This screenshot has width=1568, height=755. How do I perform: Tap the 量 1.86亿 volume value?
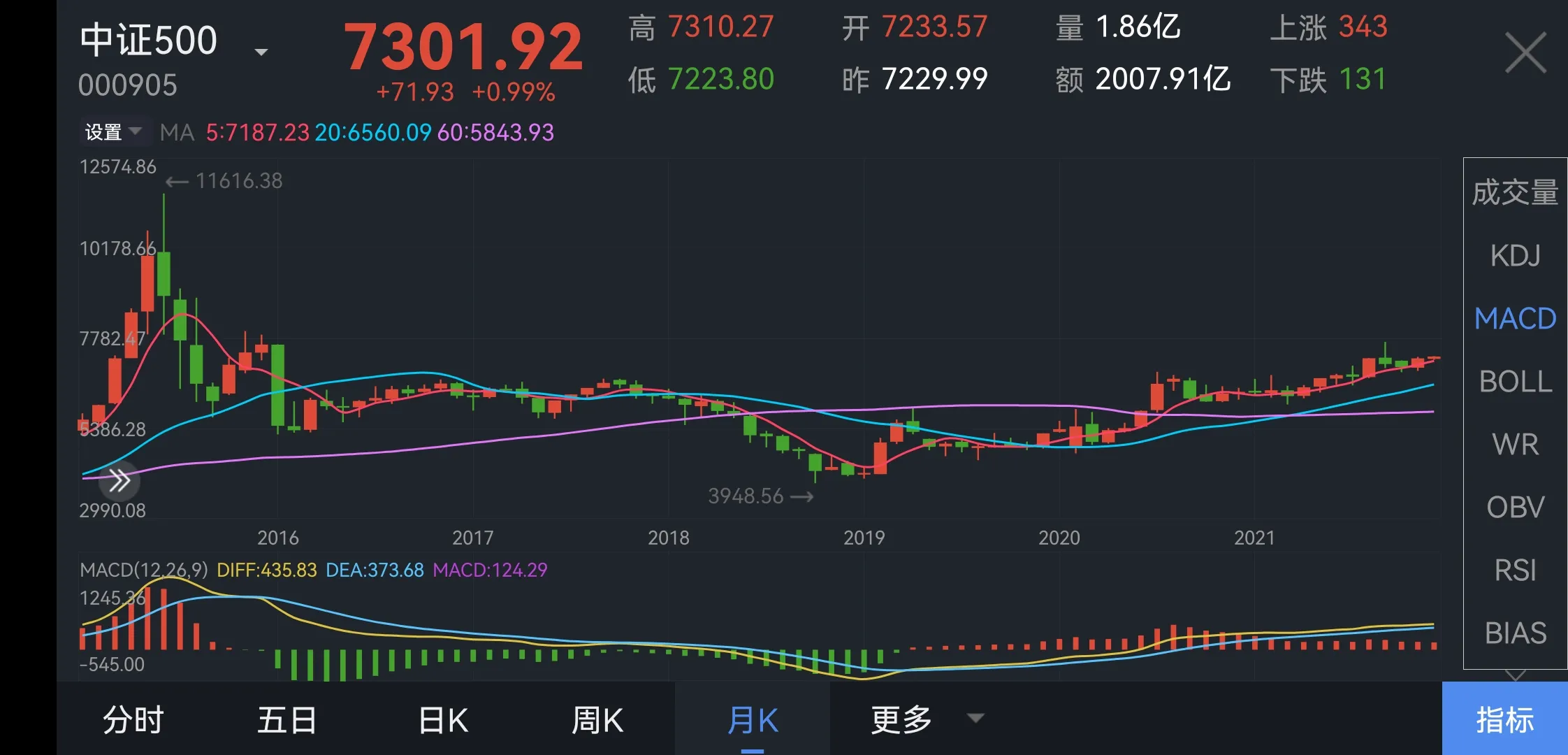[x=1118, y=27]
